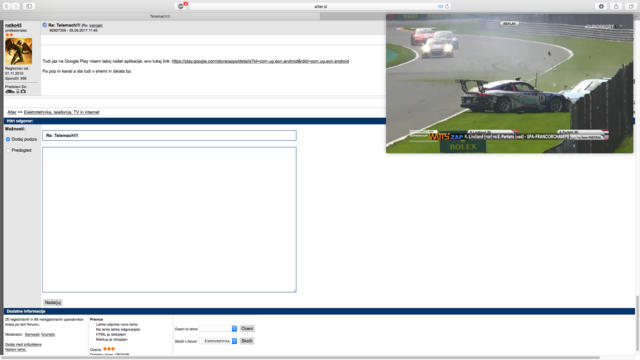Reload the page with the refresh icon

coord(447,7)
